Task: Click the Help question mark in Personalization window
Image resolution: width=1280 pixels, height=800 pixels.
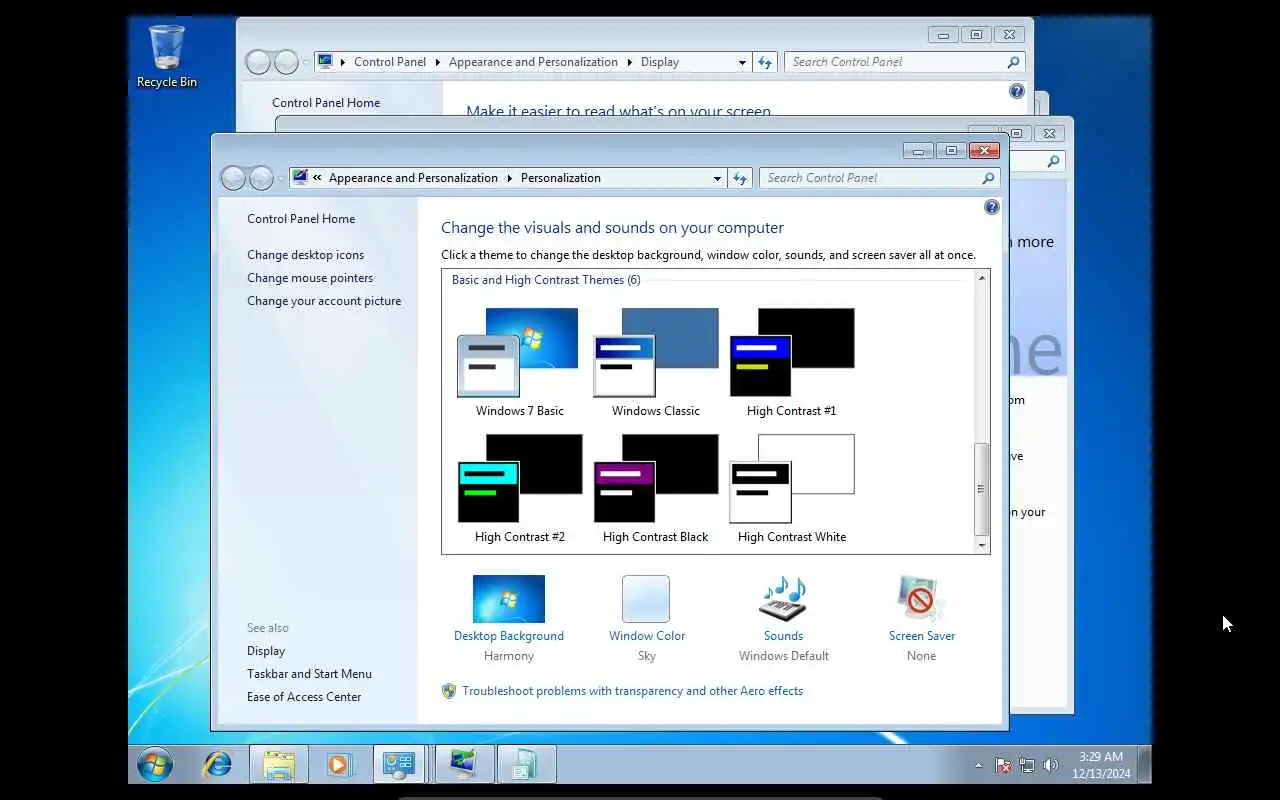Action: pos(992,207)
